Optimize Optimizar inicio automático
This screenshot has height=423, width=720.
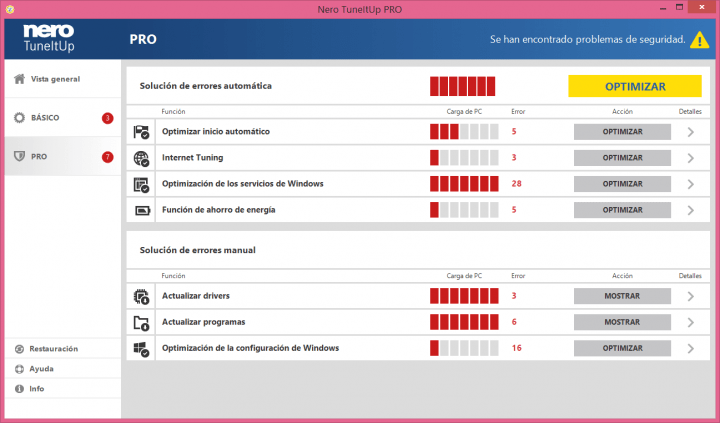point(622,132)
